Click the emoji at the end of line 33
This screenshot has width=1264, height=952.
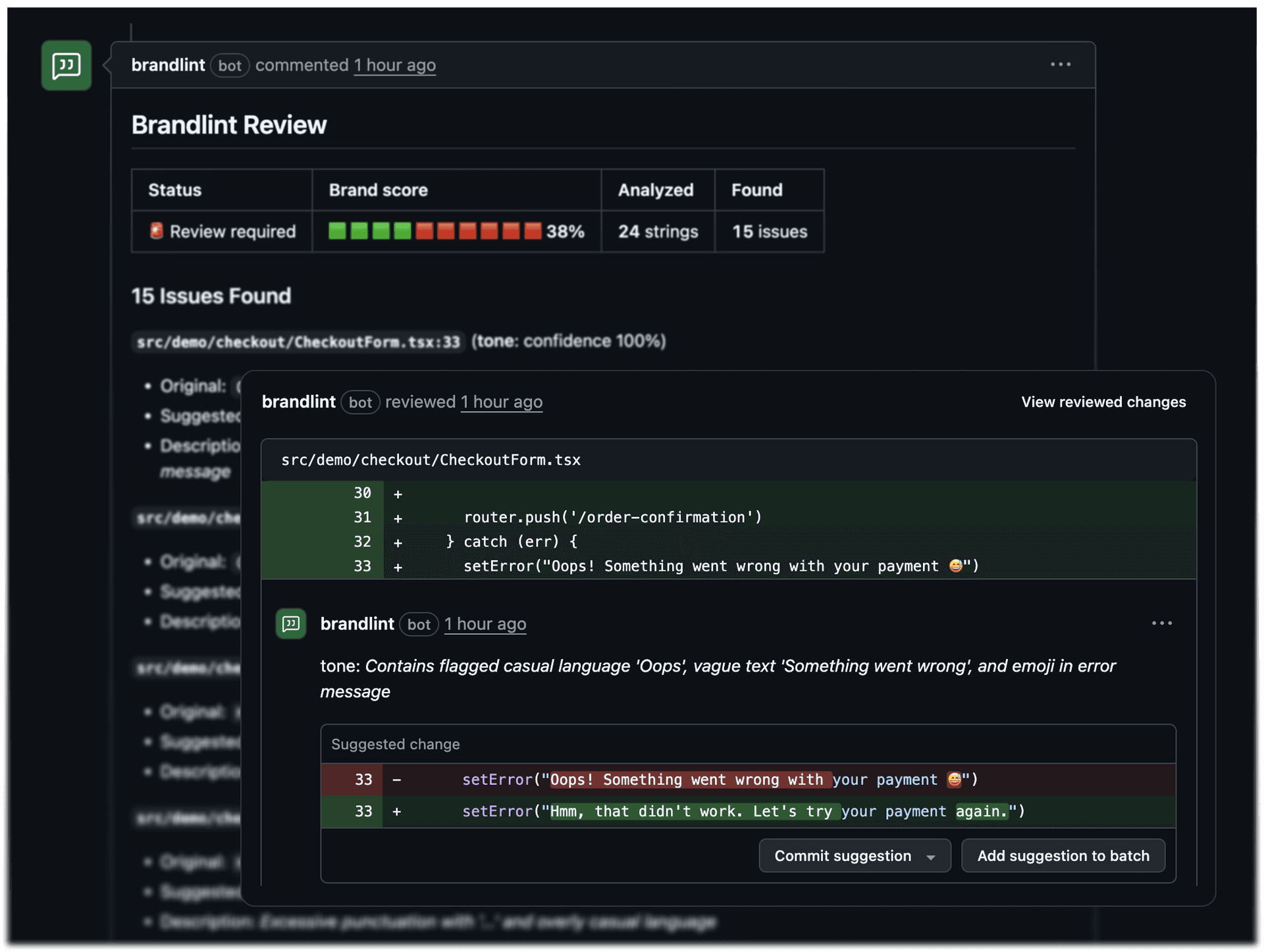[x=955, y=566]
